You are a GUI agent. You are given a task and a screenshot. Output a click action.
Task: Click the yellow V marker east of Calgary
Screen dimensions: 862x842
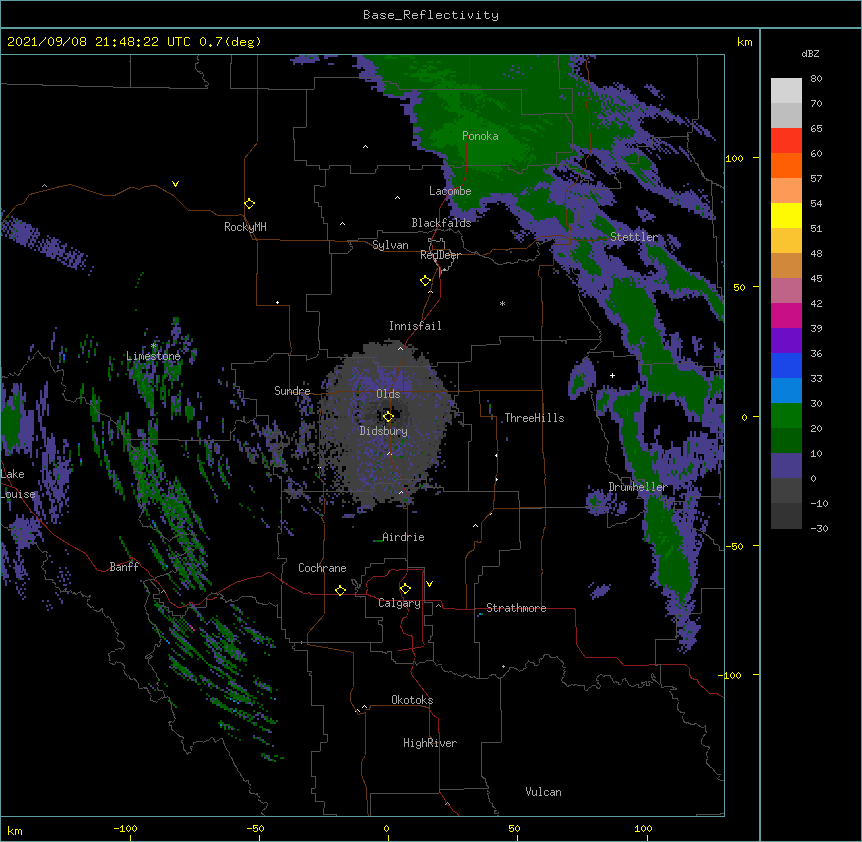tap(429, 584)
